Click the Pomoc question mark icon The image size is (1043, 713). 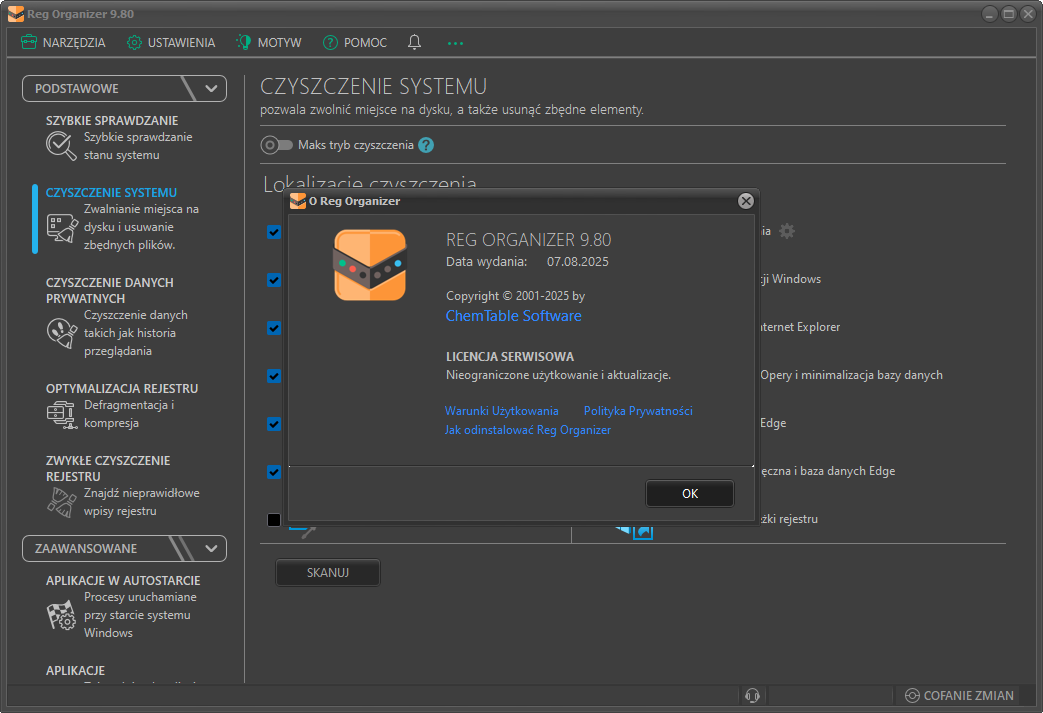[330, 43]
